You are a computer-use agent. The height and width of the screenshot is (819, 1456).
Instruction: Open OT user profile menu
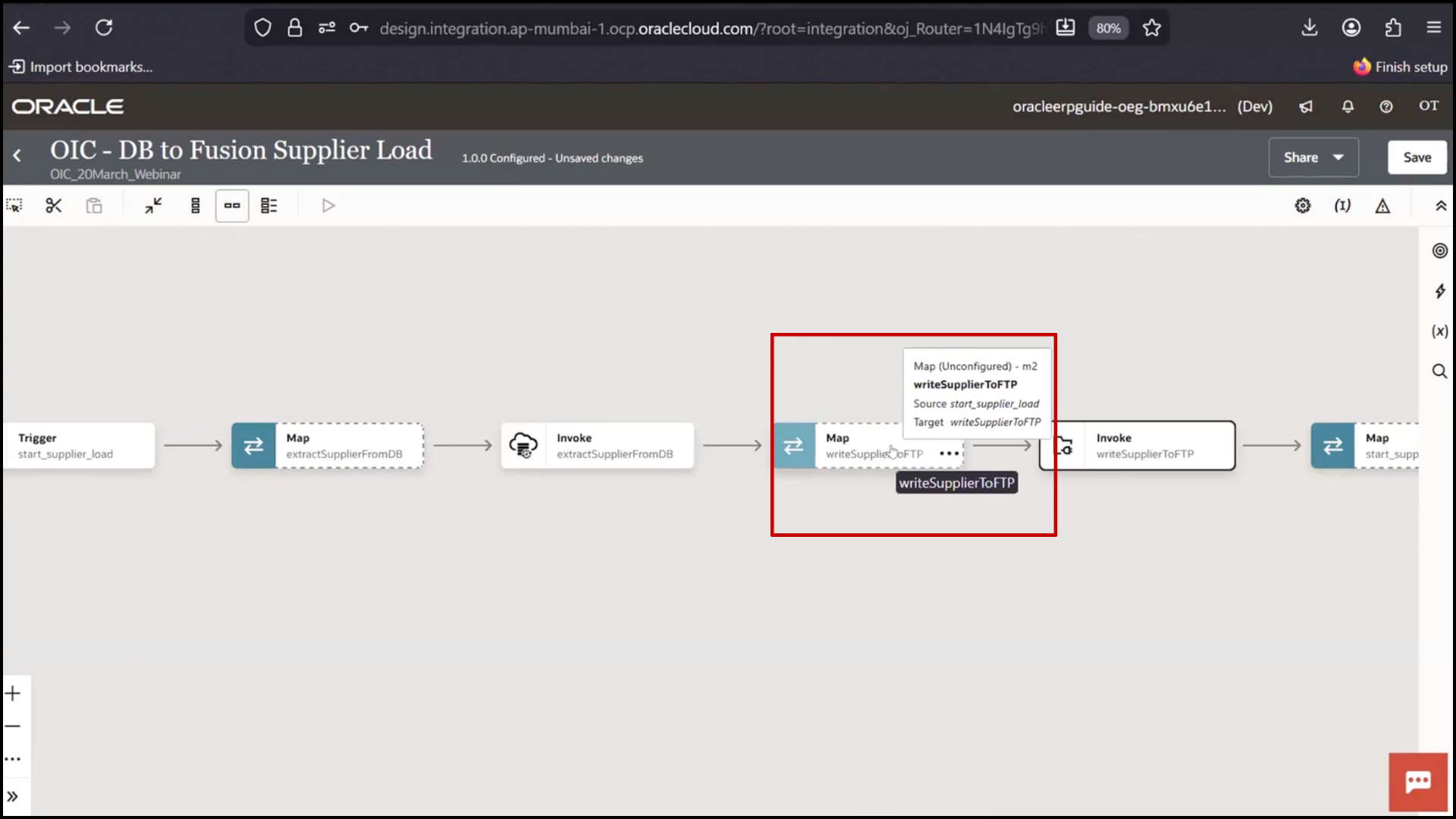click(1429, 105)
